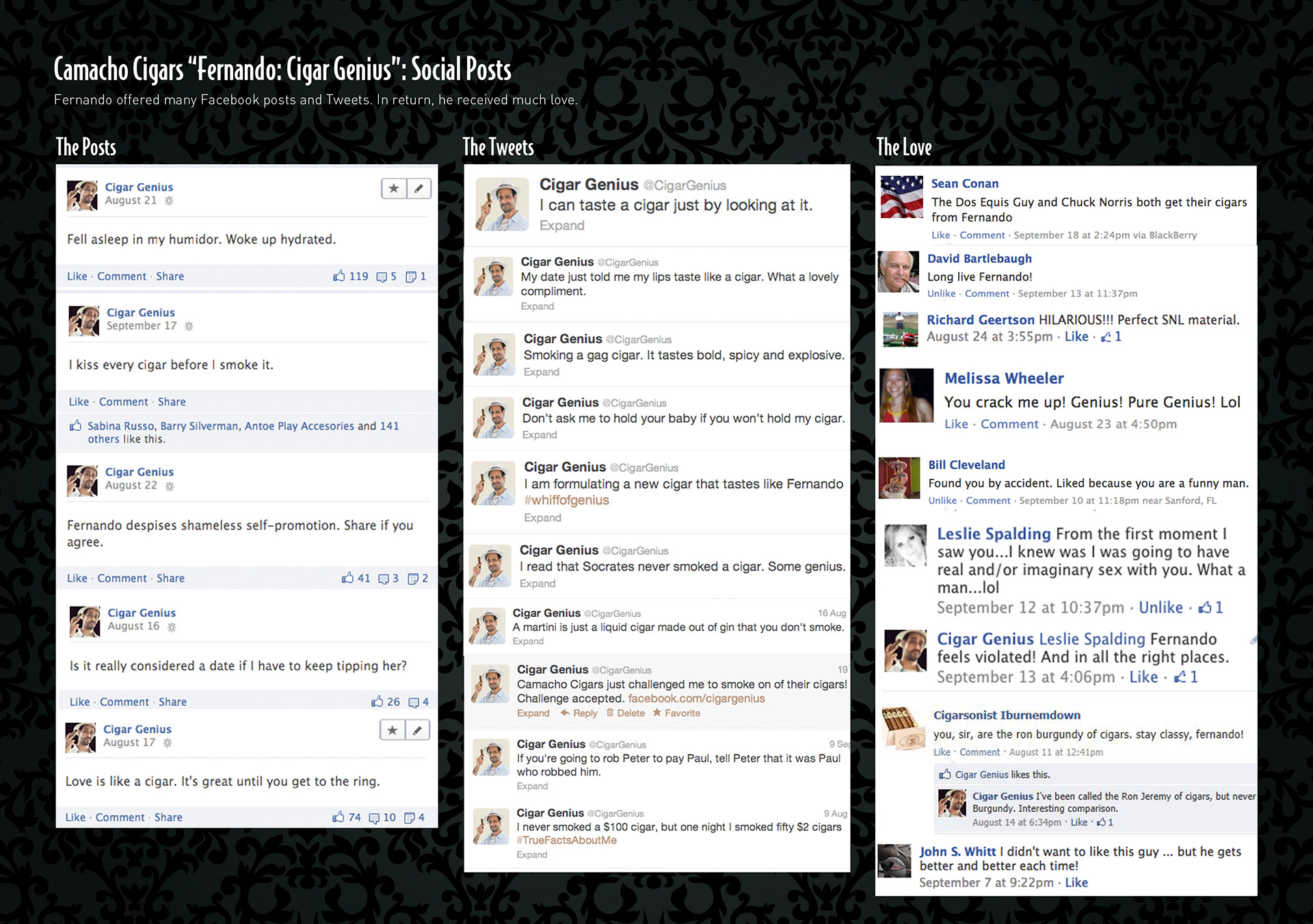Open 2 shares icon on self-promotion post
The height and width of the screenshot is (924, 1313).
[418, 578]
